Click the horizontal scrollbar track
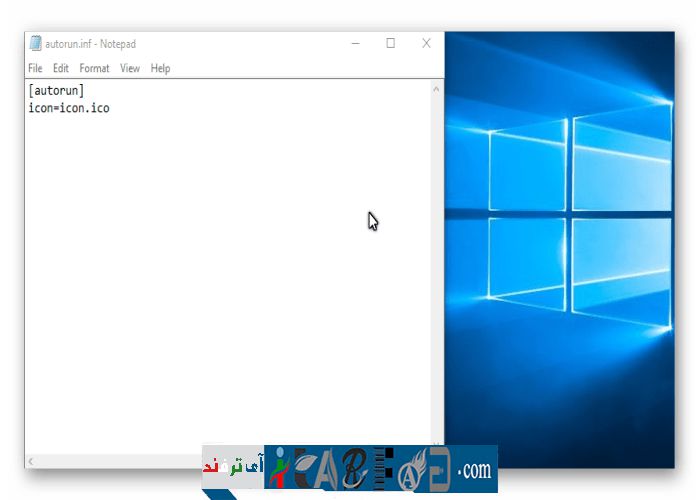 coord(120,461)
